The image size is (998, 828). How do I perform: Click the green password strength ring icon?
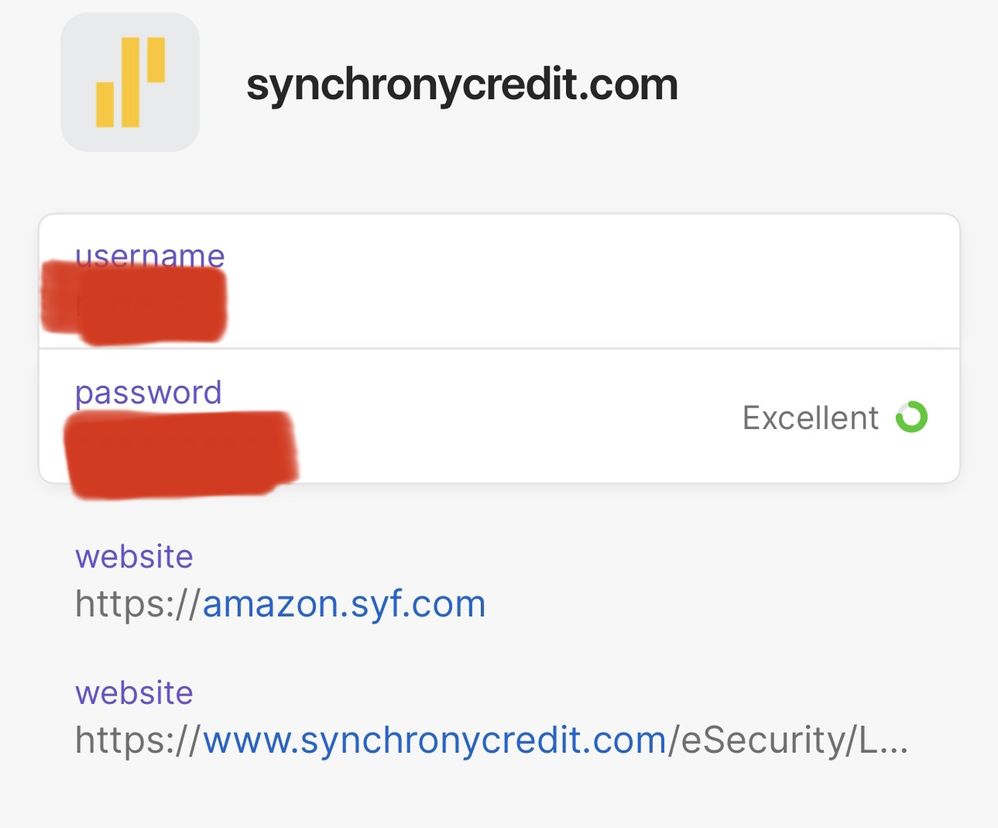(911, 417)
